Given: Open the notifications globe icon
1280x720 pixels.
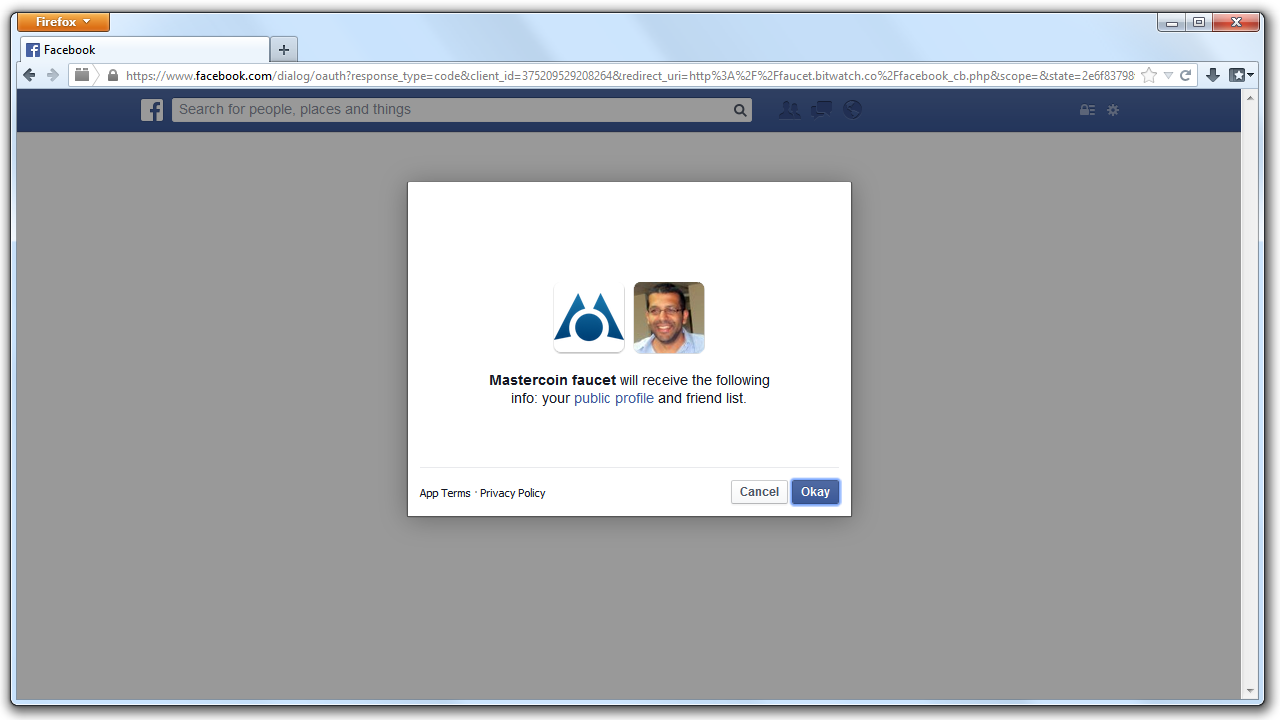Looking at the screenshot, I should (852, 110).
